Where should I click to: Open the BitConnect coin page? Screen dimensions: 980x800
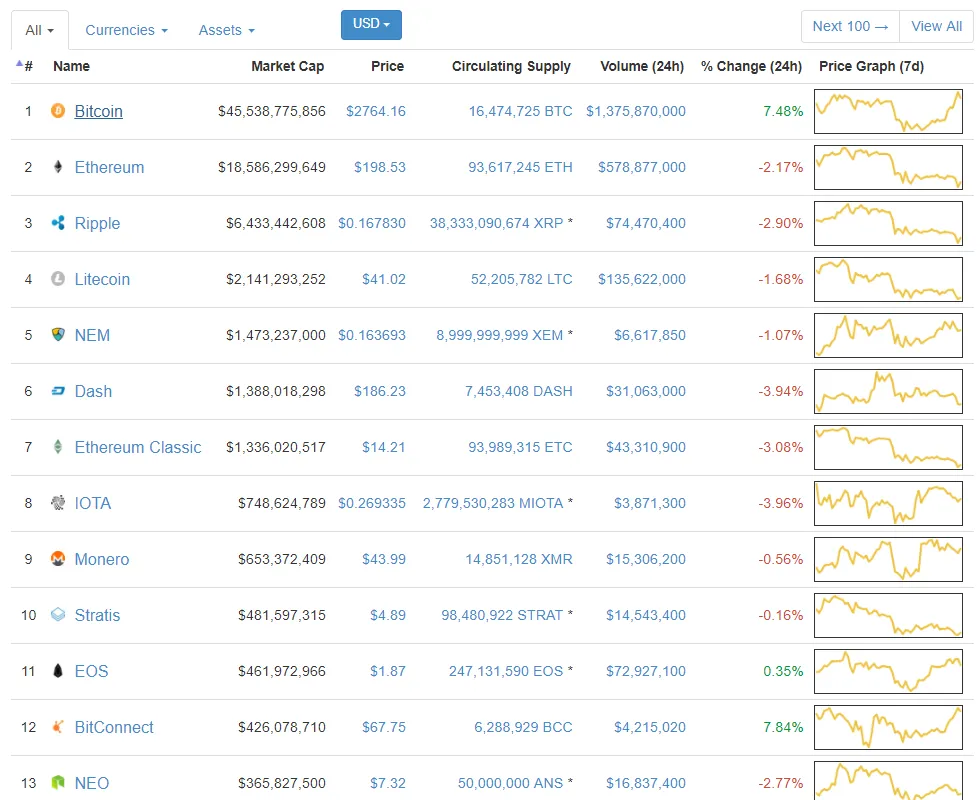point(114,727)
